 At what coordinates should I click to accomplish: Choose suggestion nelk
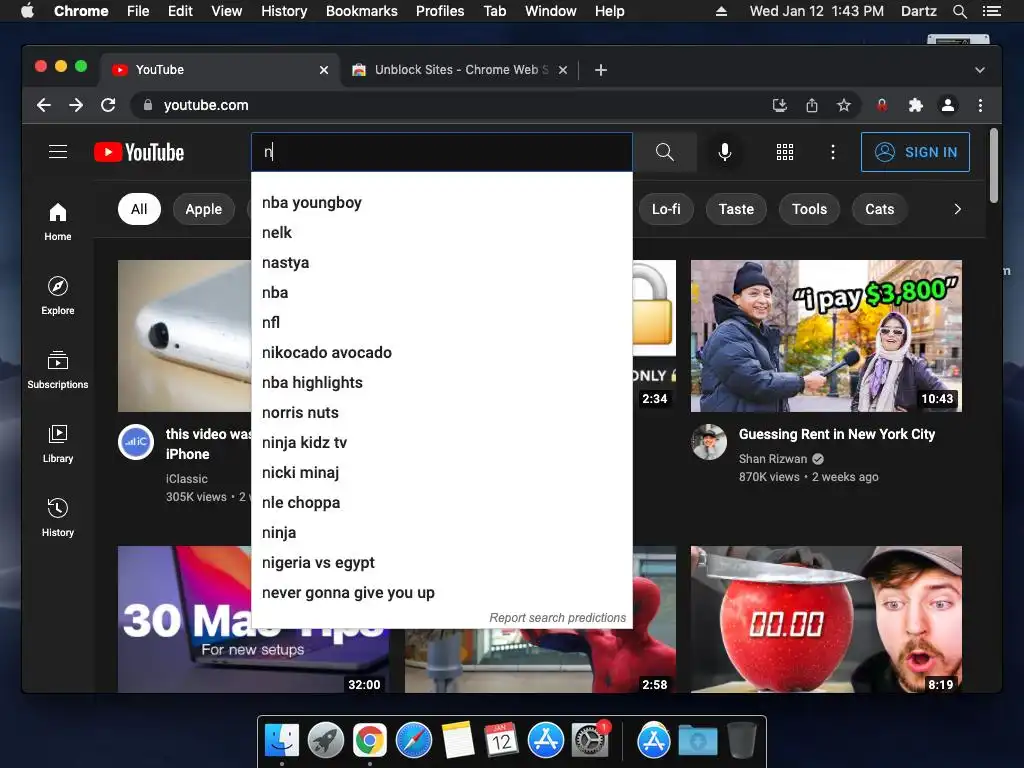[441, 232]
